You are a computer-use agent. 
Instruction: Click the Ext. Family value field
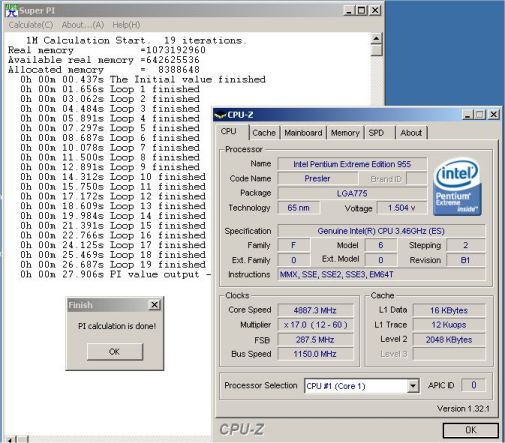294,260
